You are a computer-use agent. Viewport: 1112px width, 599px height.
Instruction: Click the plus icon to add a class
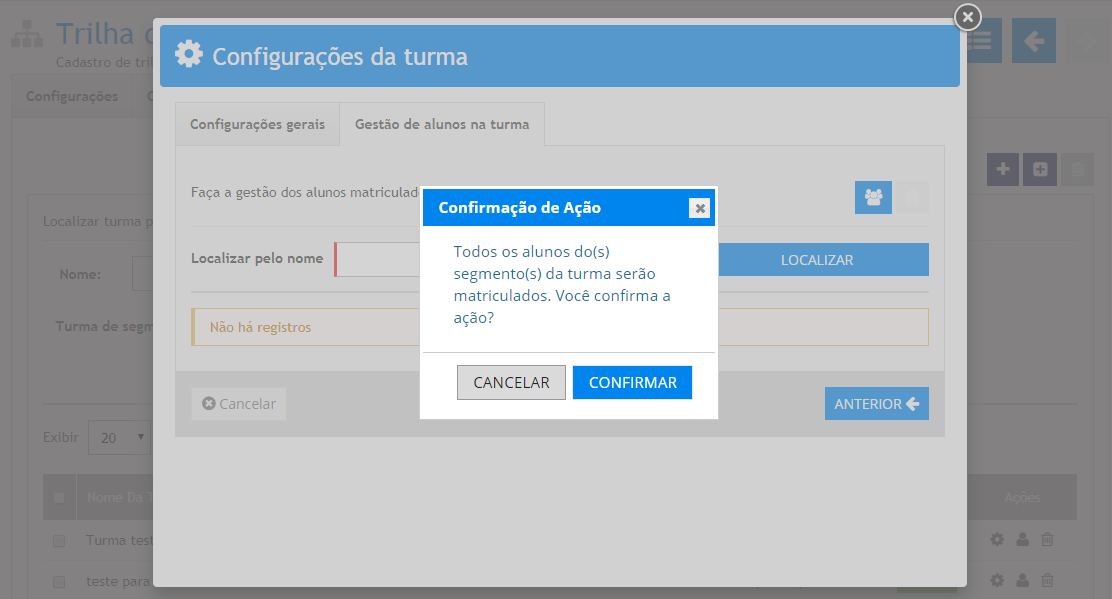point(1003,170)
